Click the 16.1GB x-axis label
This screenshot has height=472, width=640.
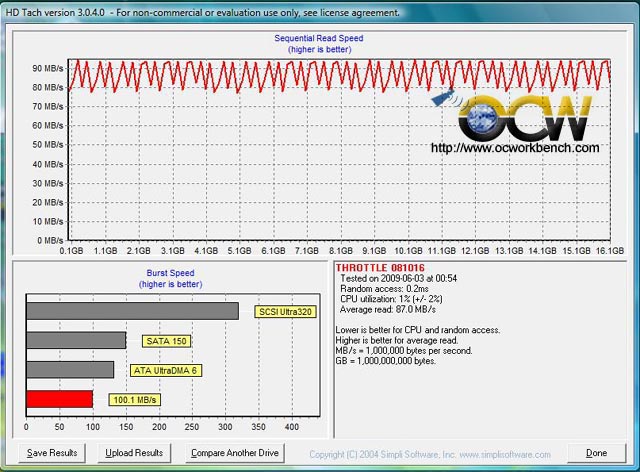(x=610, y=251)
